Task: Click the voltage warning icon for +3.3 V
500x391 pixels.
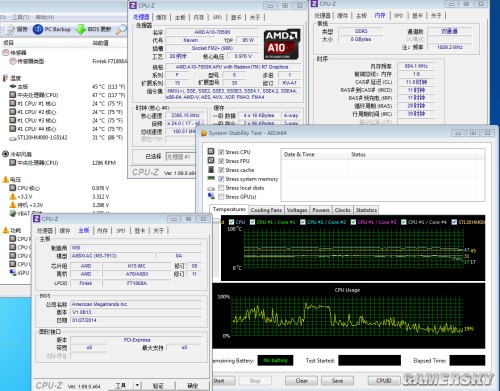Action: 13,196
